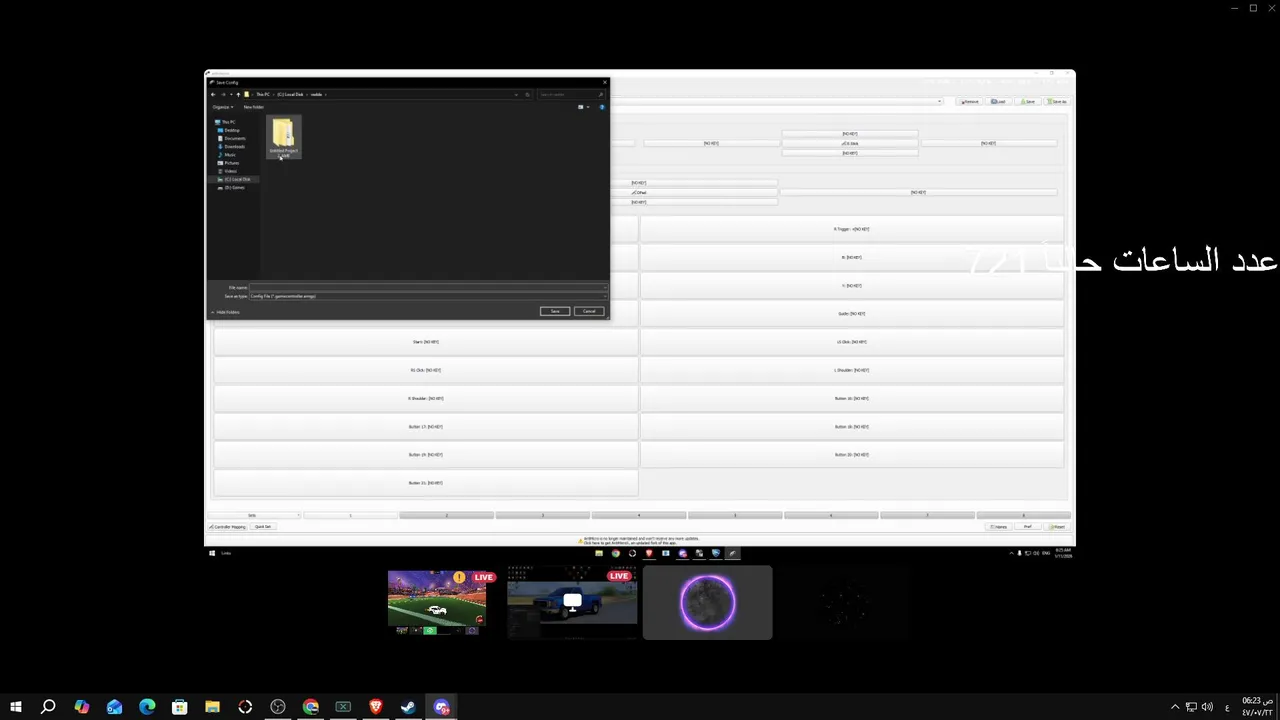Click New folder in the dialog toolbar
Screen dimensions: 1280x720
[x=254, y=107]
